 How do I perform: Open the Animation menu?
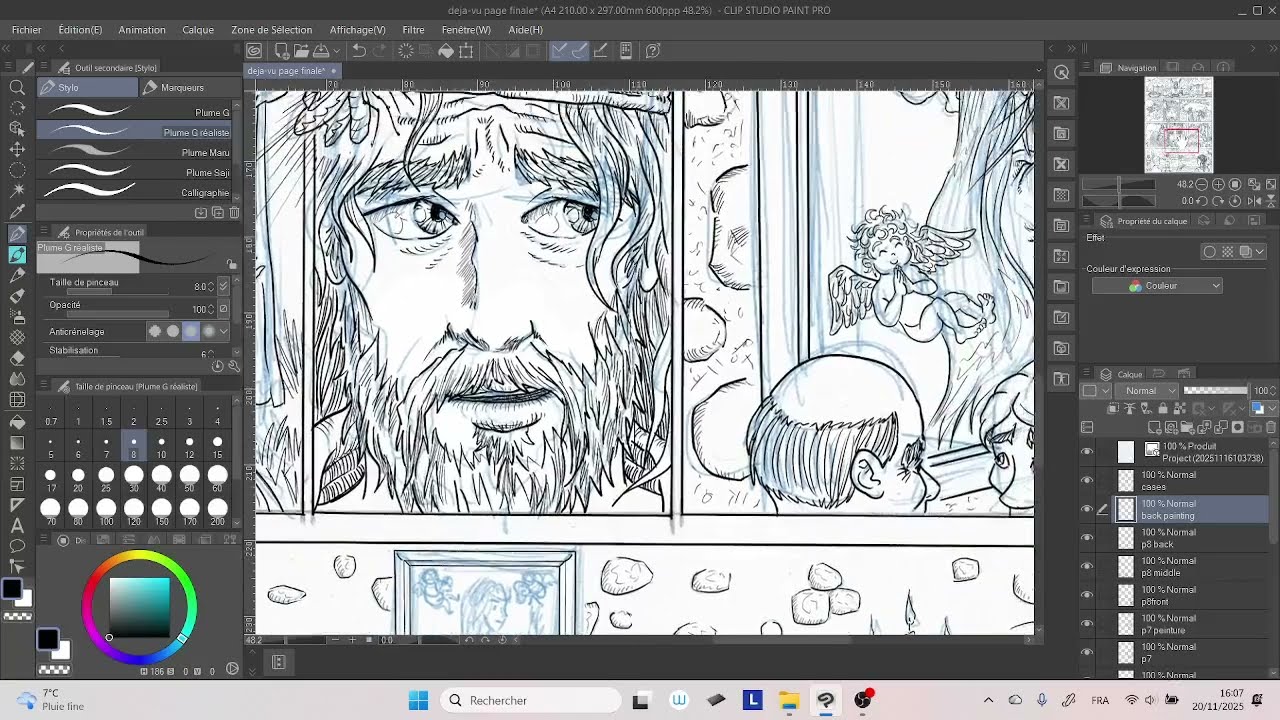coord(142,30)
